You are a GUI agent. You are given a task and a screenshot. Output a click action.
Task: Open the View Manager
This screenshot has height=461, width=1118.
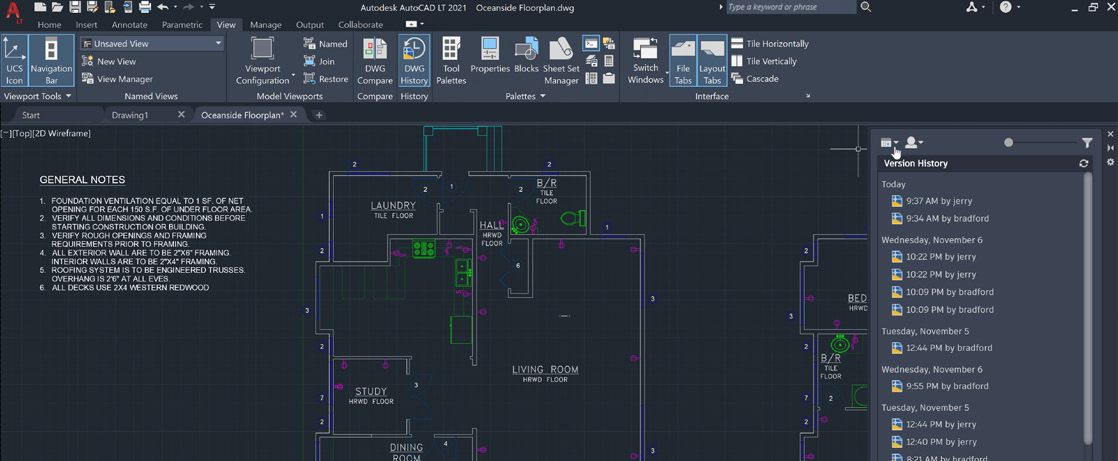pos(118,79)
